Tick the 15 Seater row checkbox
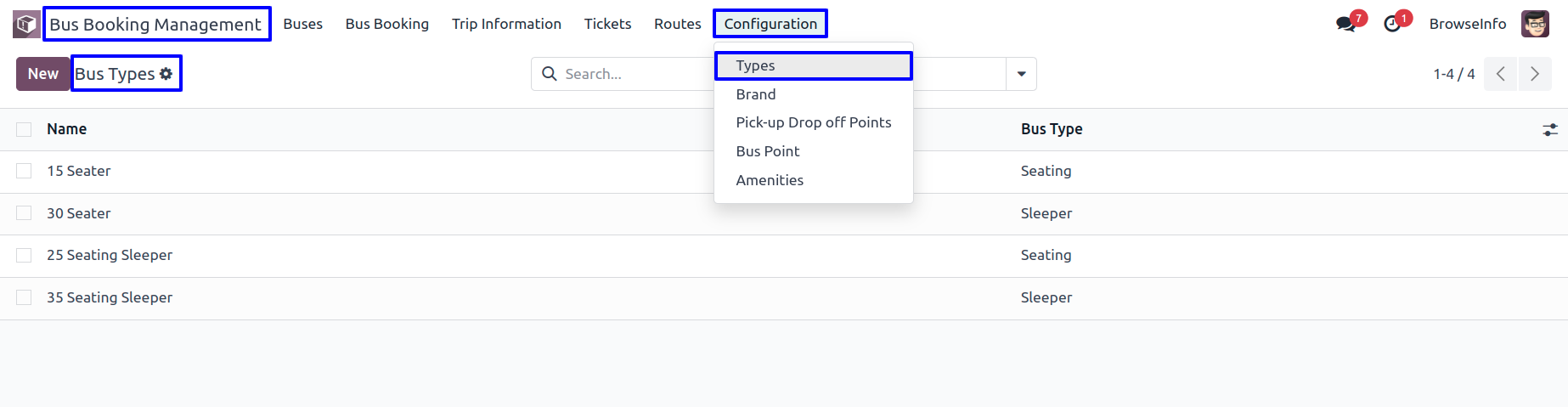The image size is (1568, 407). (24, 171)
